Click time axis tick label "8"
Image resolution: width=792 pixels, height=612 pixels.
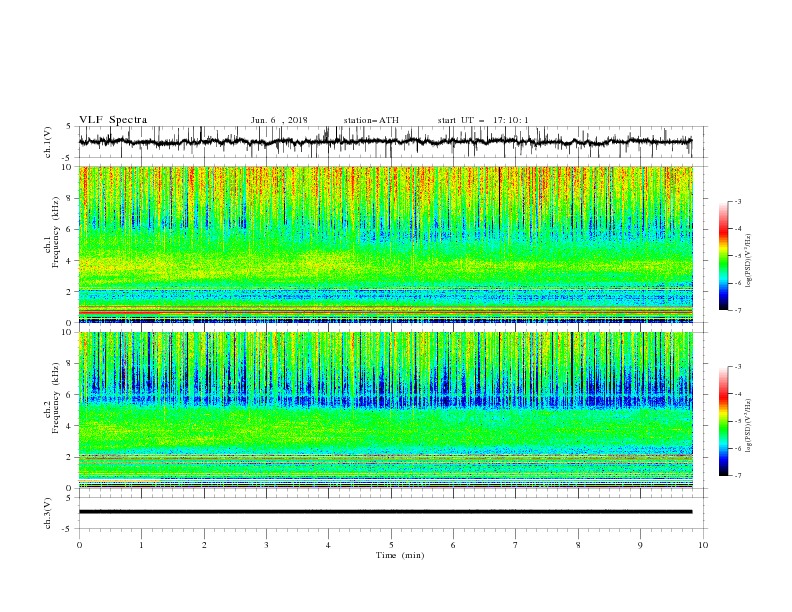point(578,545)
